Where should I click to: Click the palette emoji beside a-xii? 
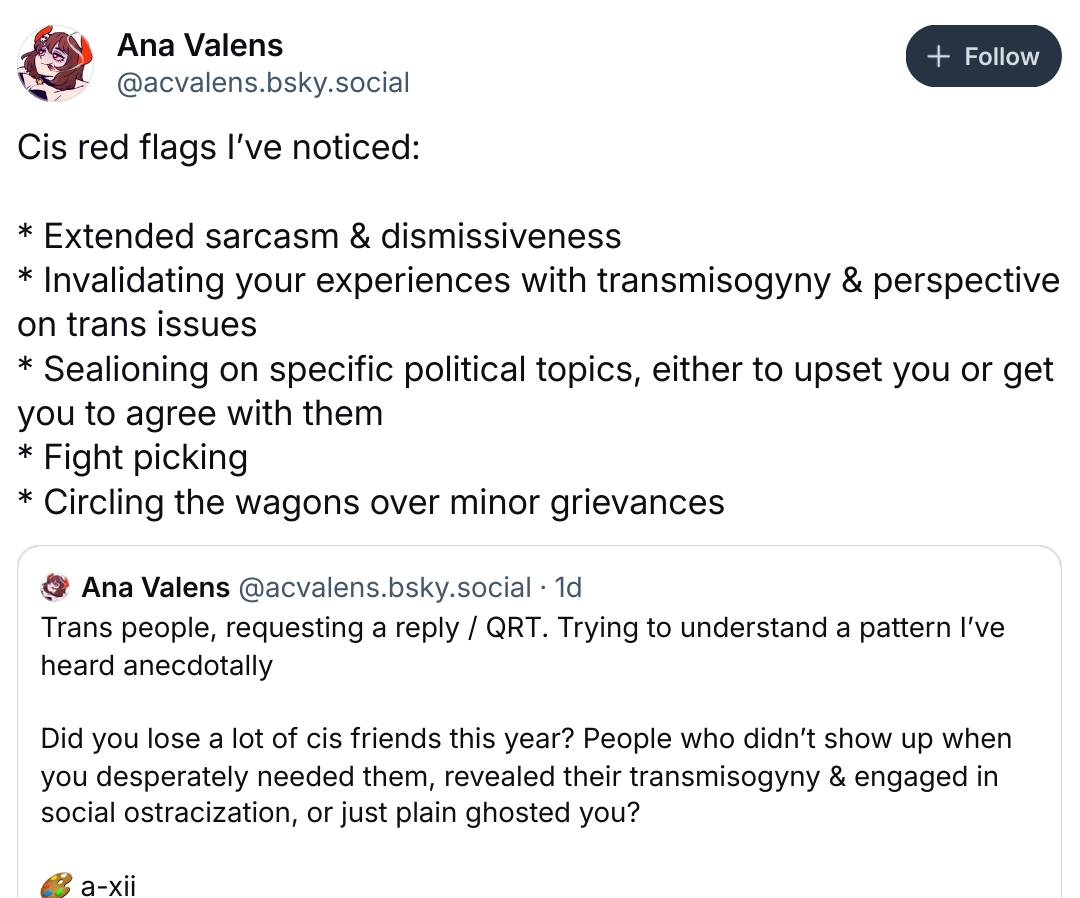56,886
